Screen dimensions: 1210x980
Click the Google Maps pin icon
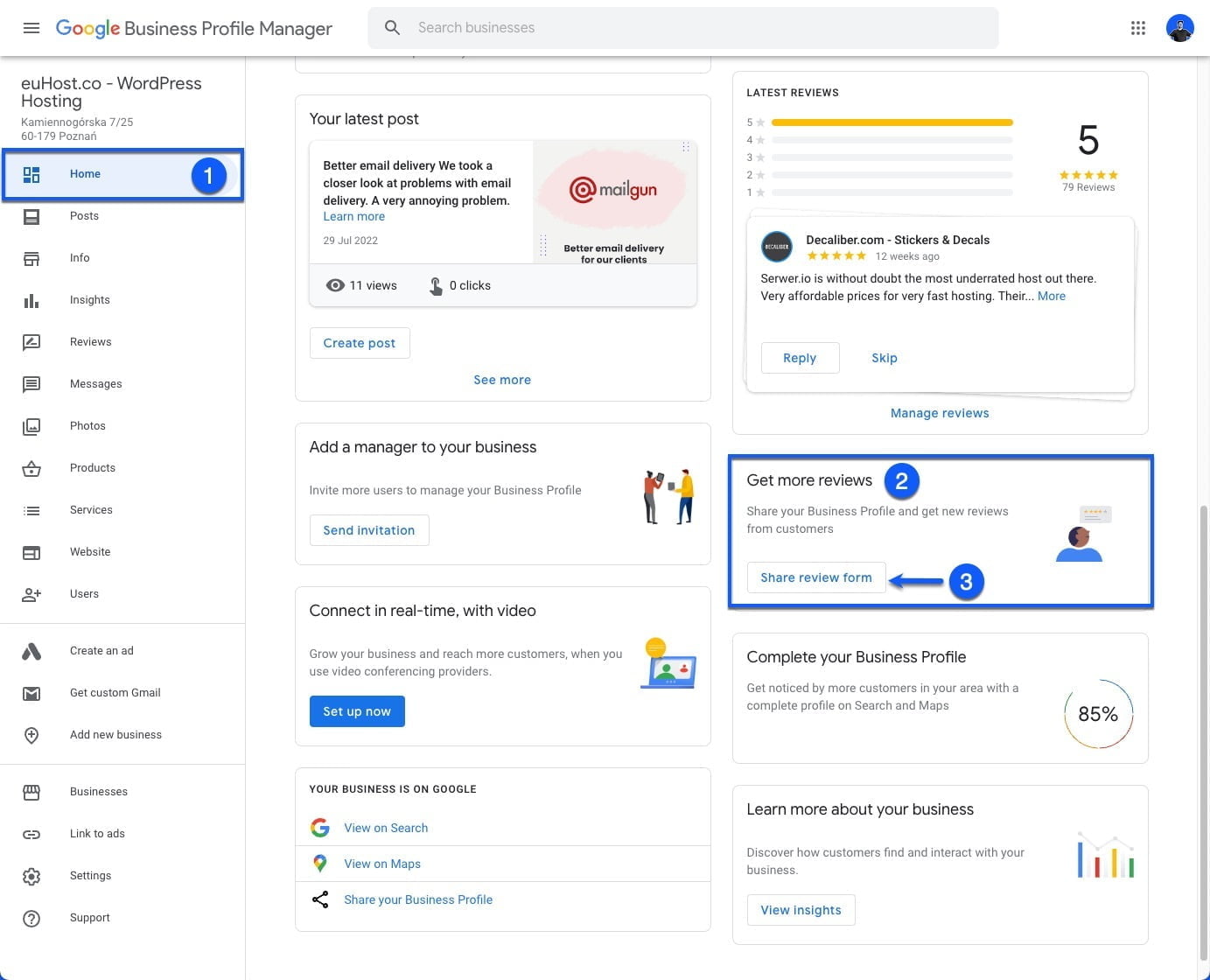click(x=320, y=864)
